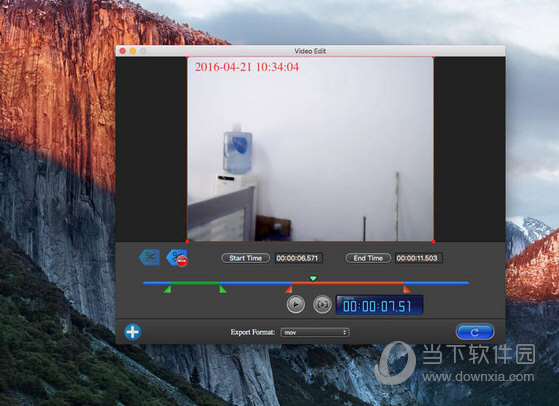The height and width of the screenshot is (406, 559).
Task: Click the scissors cut clip icon
Action: [150, 257]
